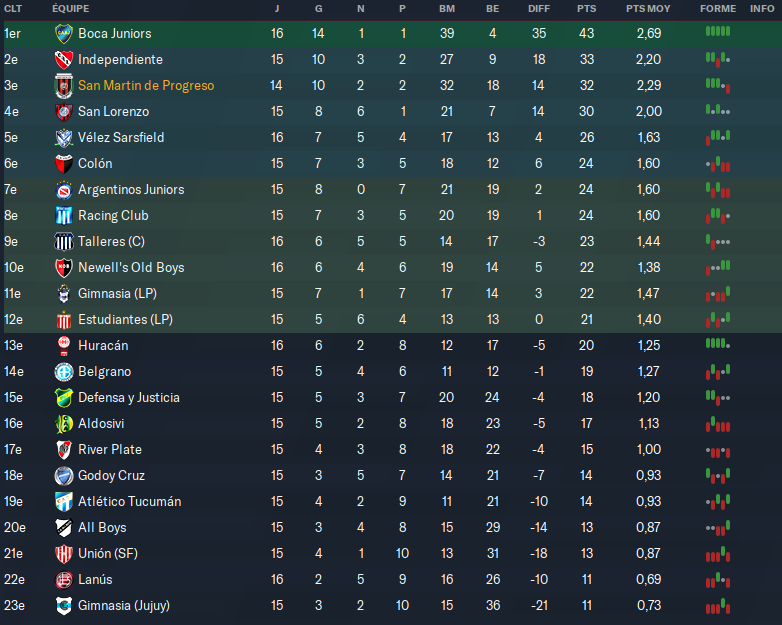The width and height of the screenshot is (782, 625).
Task: Click Gimnasia (Jujuy) form indicator bars
Action: pyautogui.click(x=717, y=604)
